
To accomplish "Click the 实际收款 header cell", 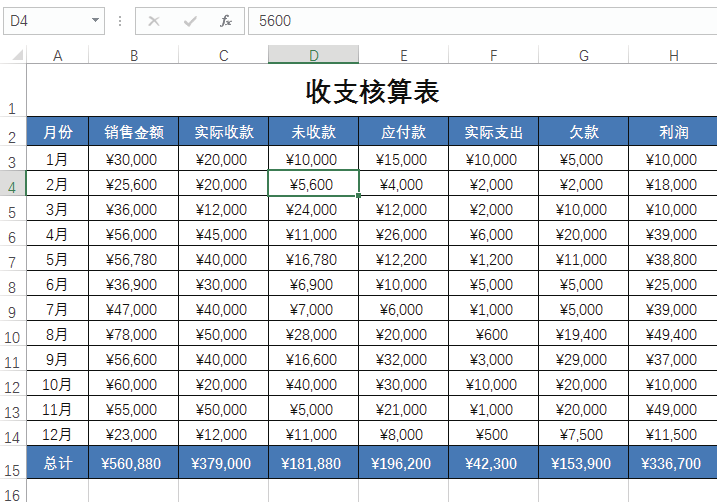I will [224, 132].
